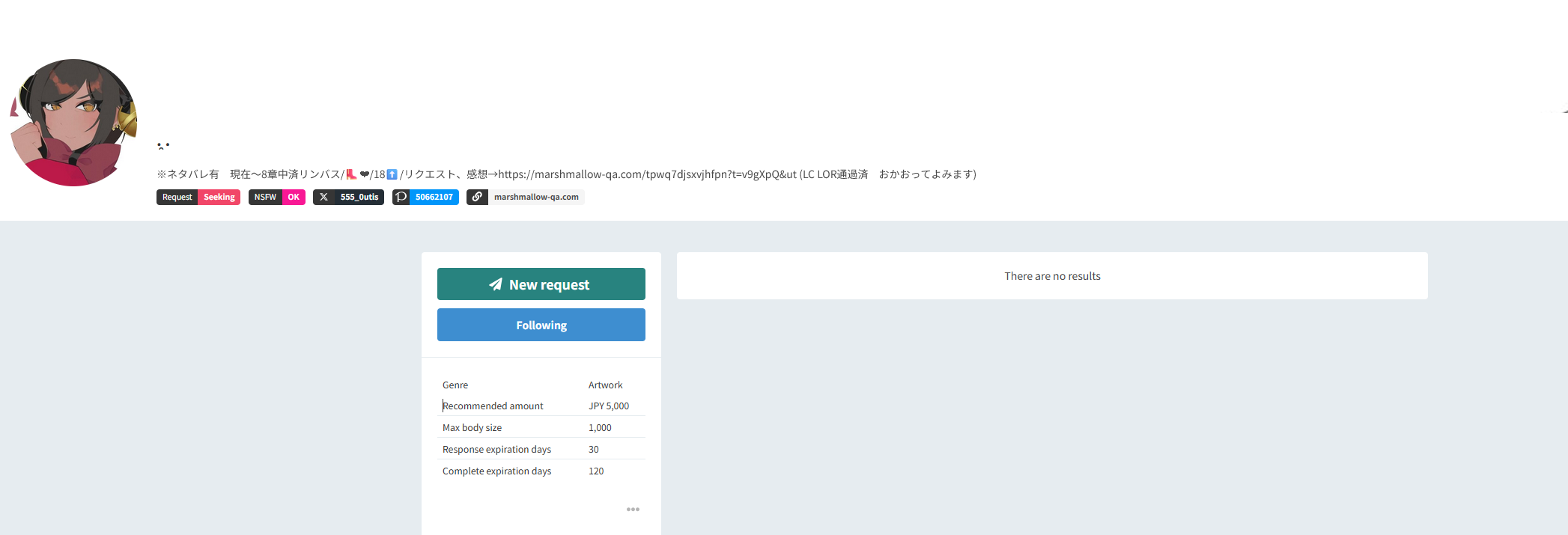Click the NSFW OK badge

[x=276, y=197]
